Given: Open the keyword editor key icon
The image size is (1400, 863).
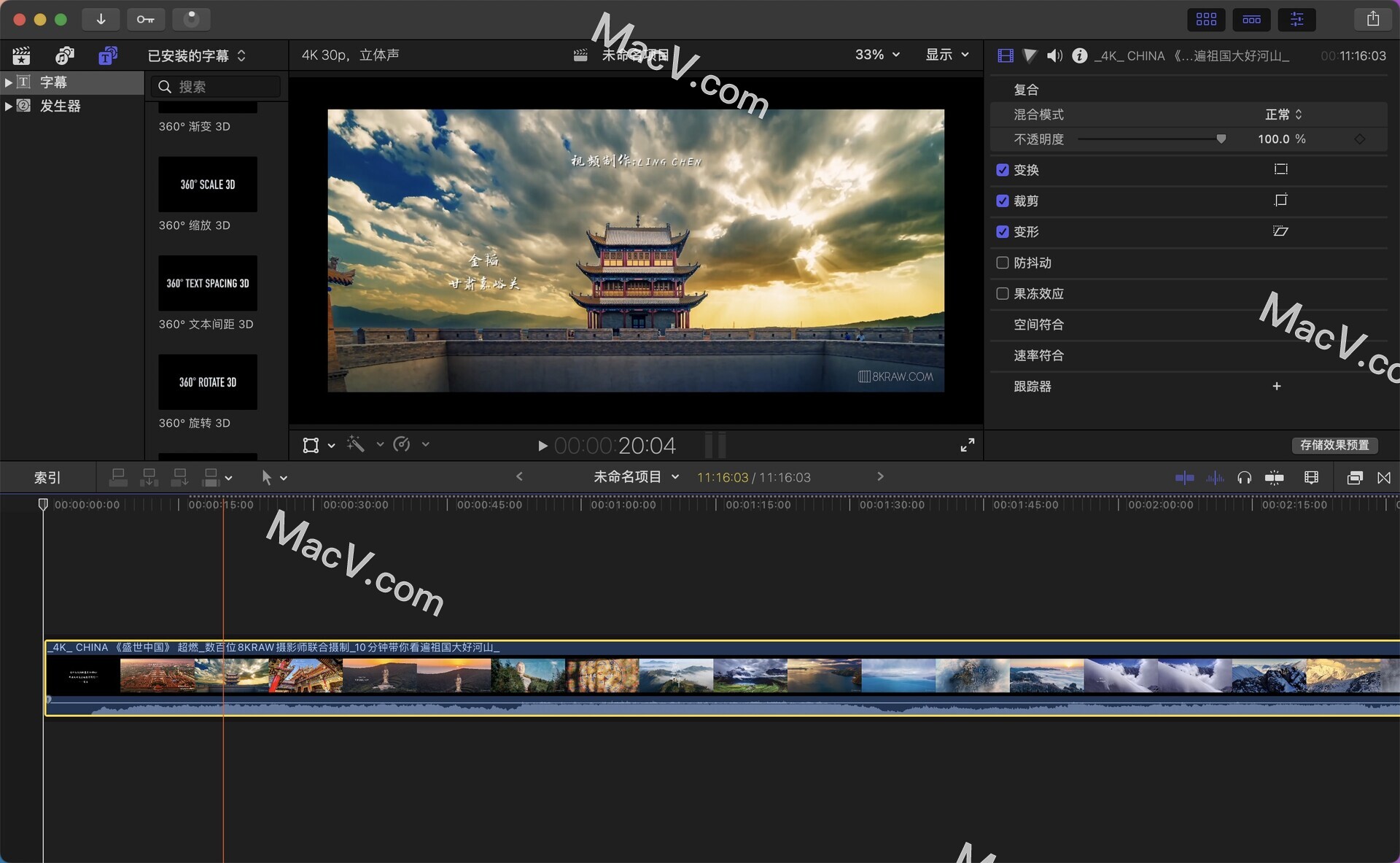Looking at the screenshot, I should (x=145, y=19).
